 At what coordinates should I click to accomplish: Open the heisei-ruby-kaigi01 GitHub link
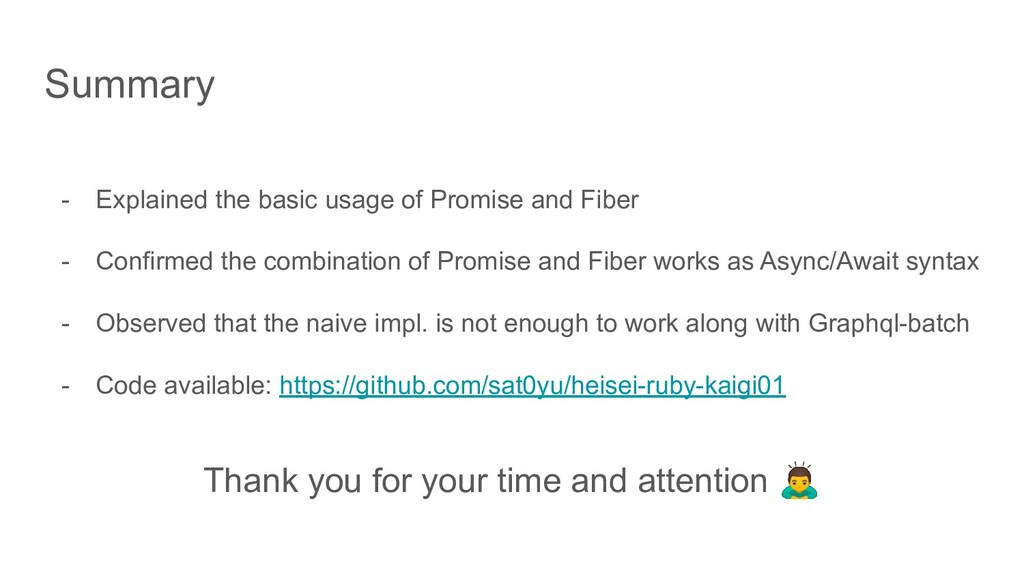pos(532,387)
